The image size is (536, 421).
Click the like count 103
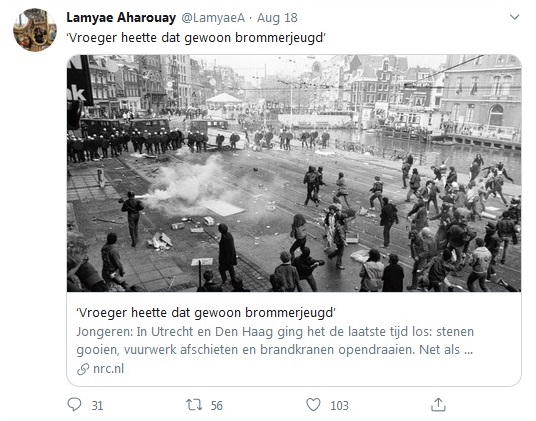(339, 406)
